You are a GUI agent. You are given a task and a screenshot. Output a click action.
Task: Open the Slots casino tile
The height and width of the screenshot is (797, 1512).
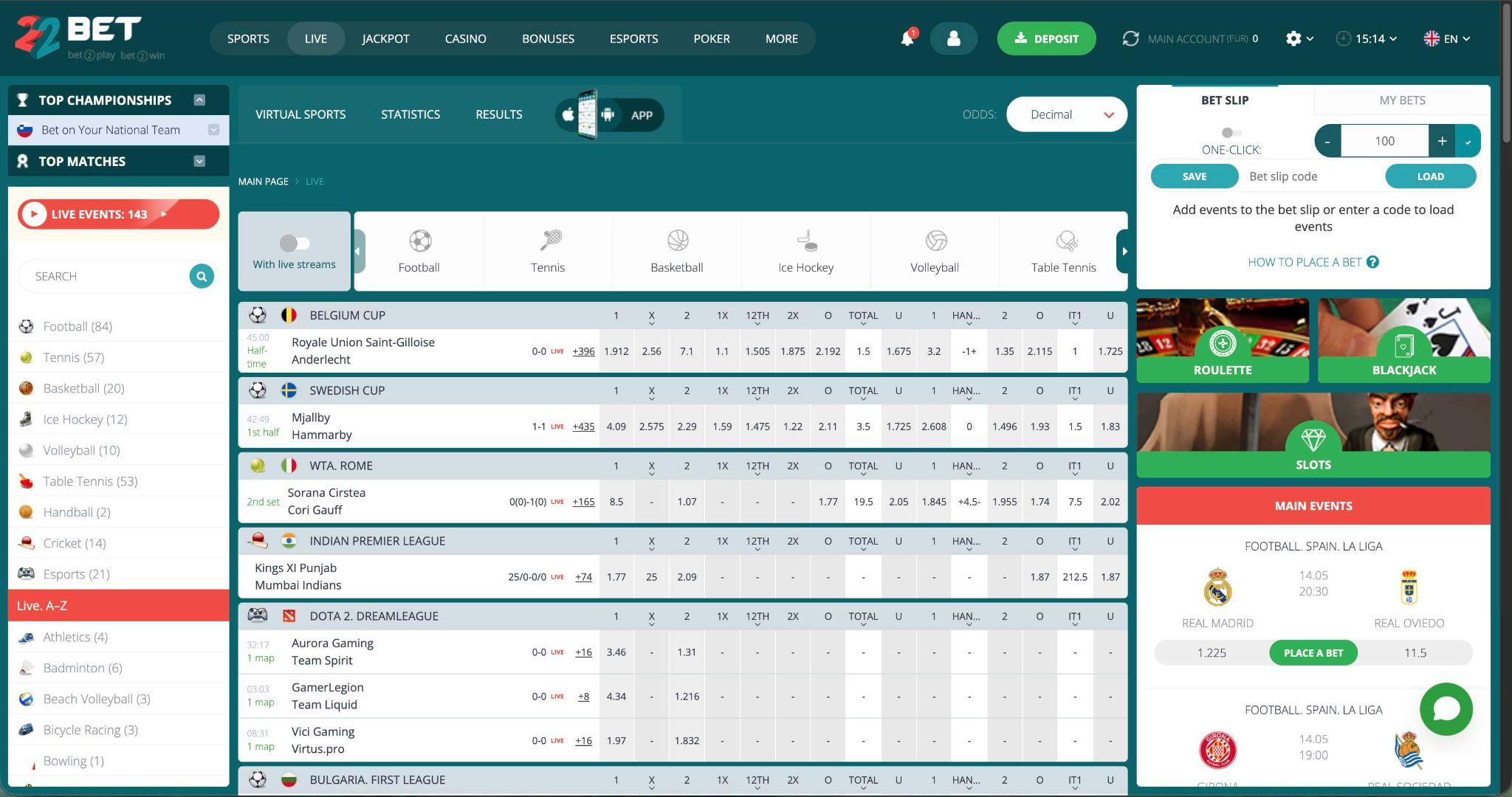1313,435
